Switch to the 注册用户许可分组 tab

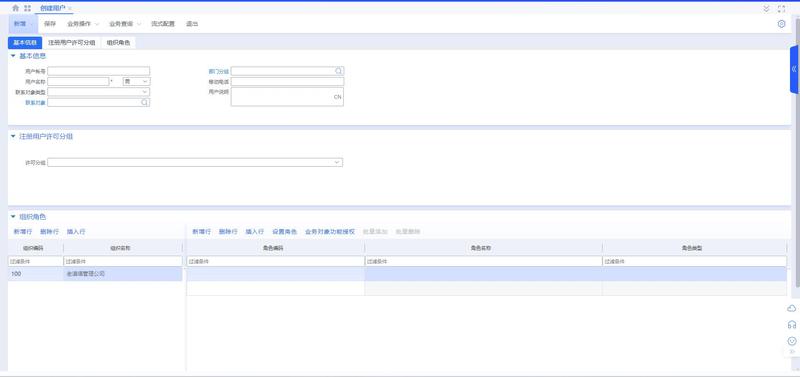pos(71,43)
